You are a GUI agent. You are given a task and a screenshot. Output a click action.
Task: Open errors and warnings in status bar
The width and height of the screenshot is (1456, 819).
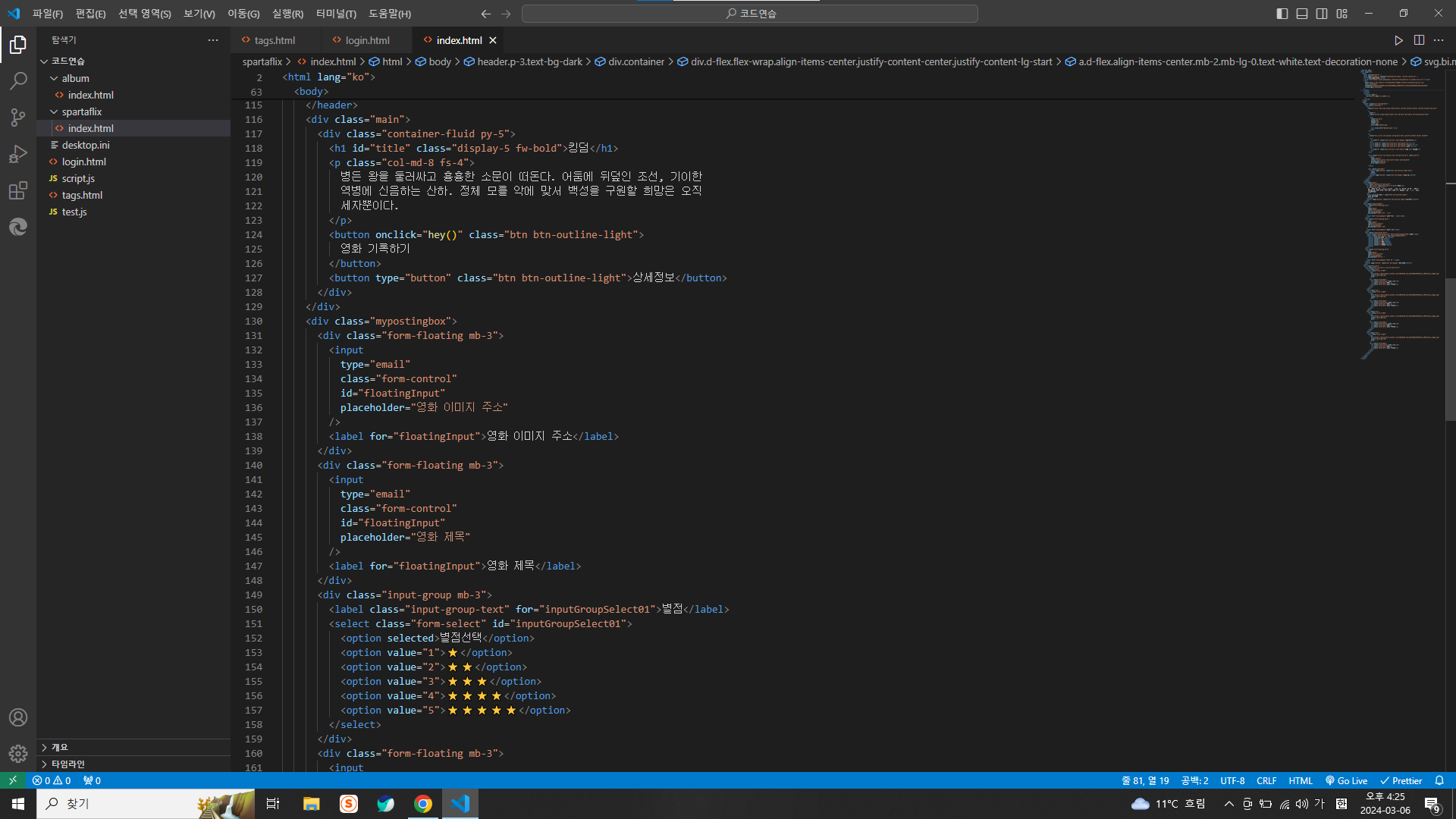pos(52,780)
